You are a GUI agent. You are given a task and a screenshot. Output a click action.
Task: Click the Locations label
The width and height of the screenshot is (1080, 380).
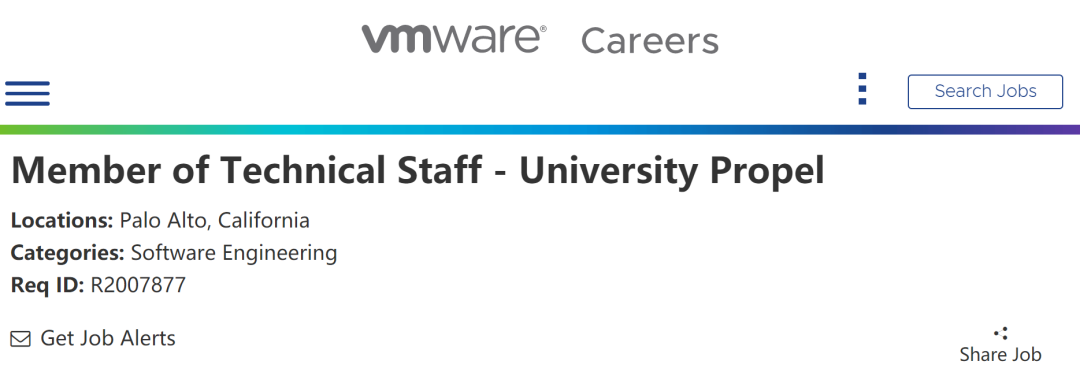tap(62, 221)
